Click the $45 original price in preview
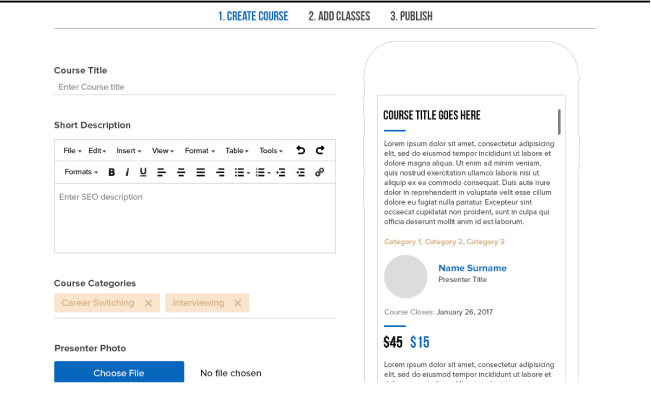651x401 pixels. coord(393,342)
